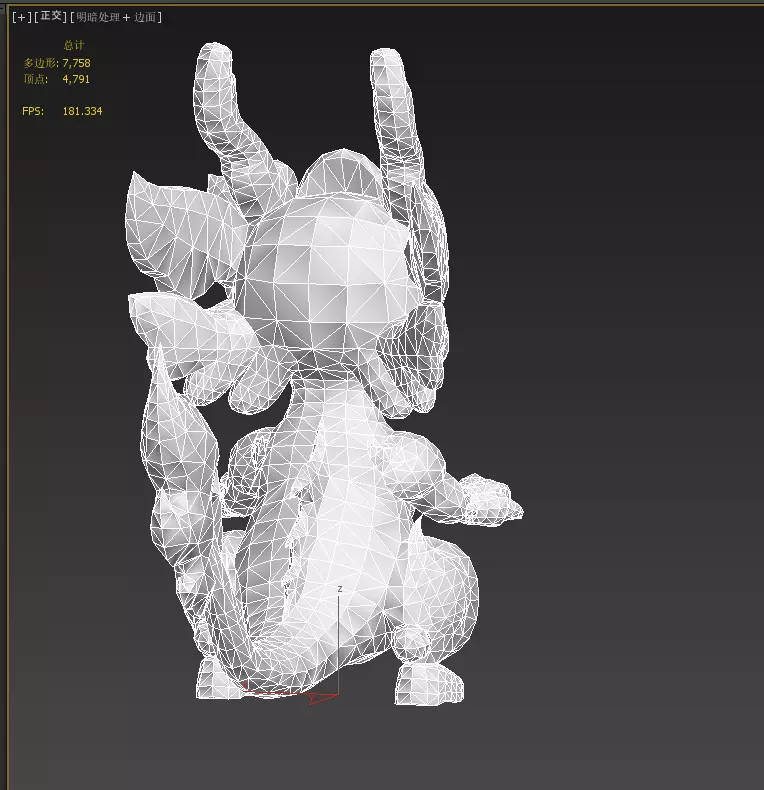Select the Z axis of transform gizmo

tap(339, 640)
